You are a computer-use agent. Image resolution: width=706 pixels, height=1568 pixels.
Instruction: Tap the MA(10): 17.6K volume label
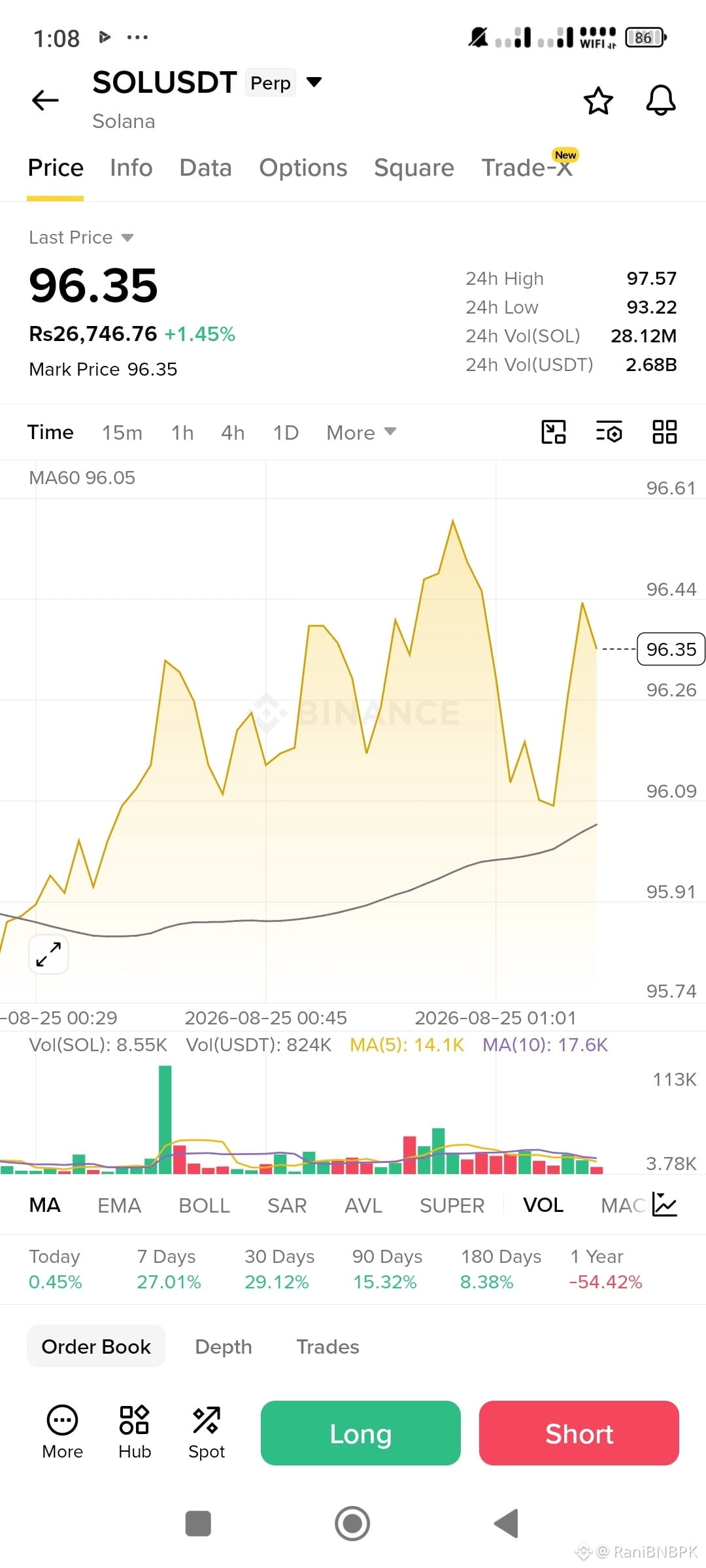[545, 1045]
